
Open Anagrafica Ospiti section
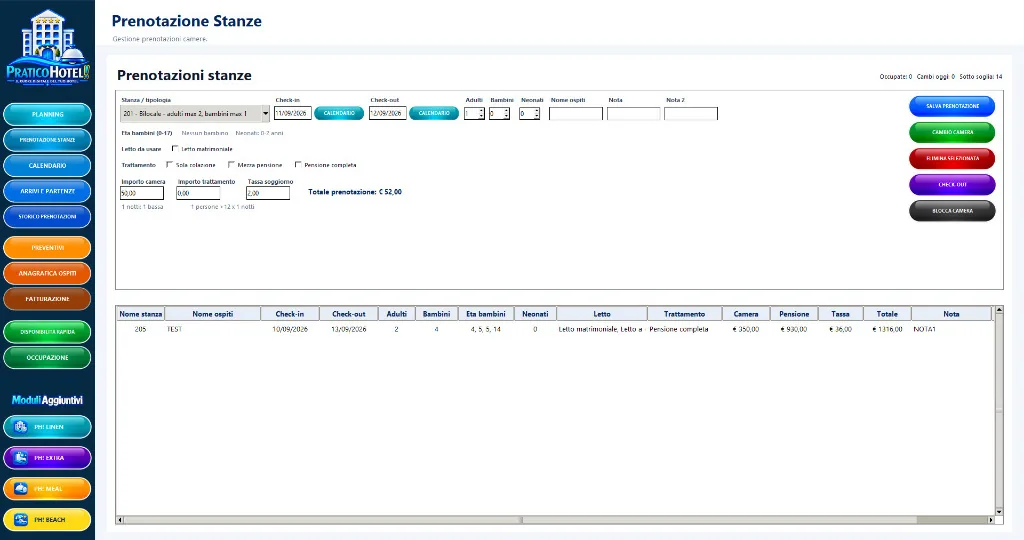click(47, 273)
